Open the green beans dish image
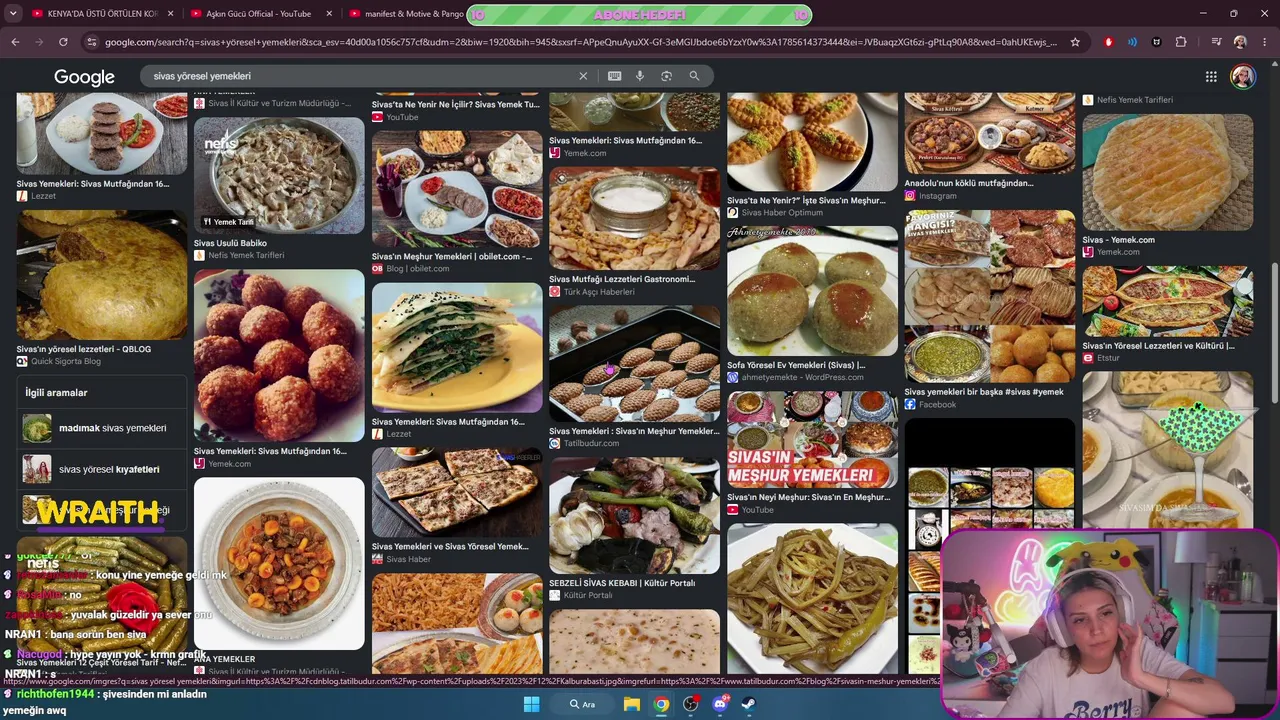 click(x=812, y=598)
